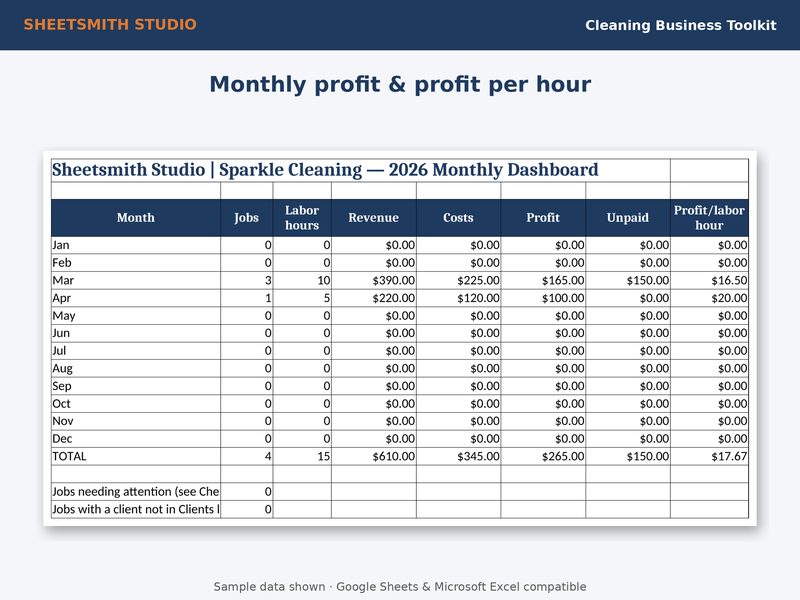Click the Feb month cell
This screenshot has width=800, height=600.
[136, 263]
